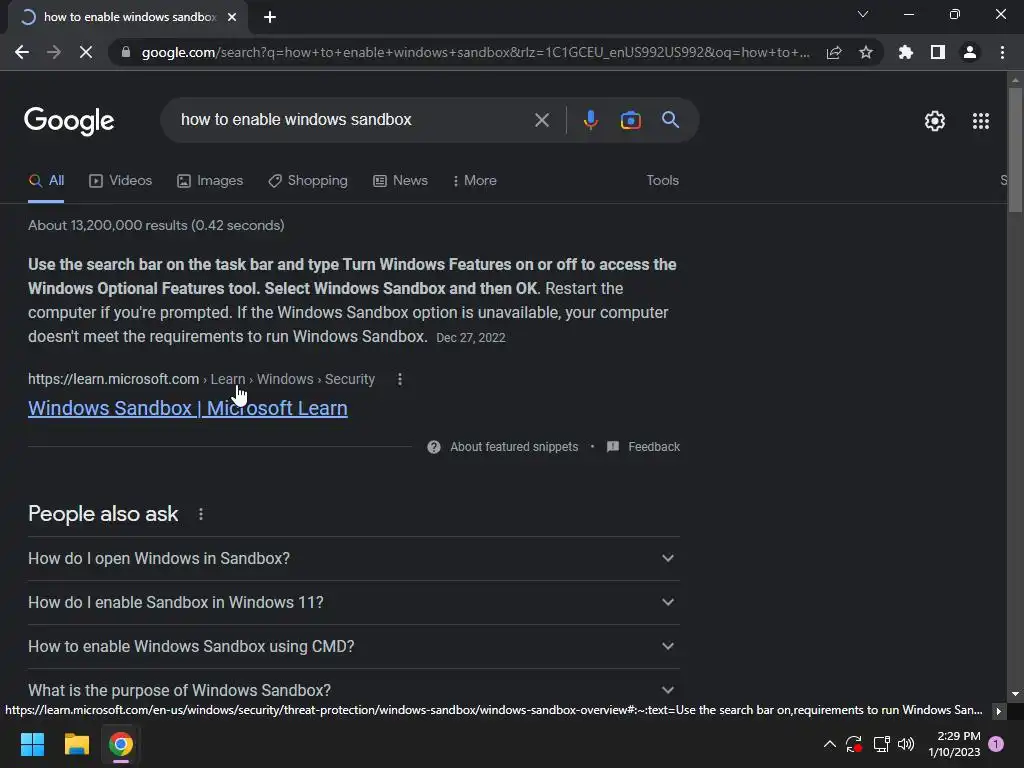Toggle the Chrome side panel icon

[x=938, y=52]
